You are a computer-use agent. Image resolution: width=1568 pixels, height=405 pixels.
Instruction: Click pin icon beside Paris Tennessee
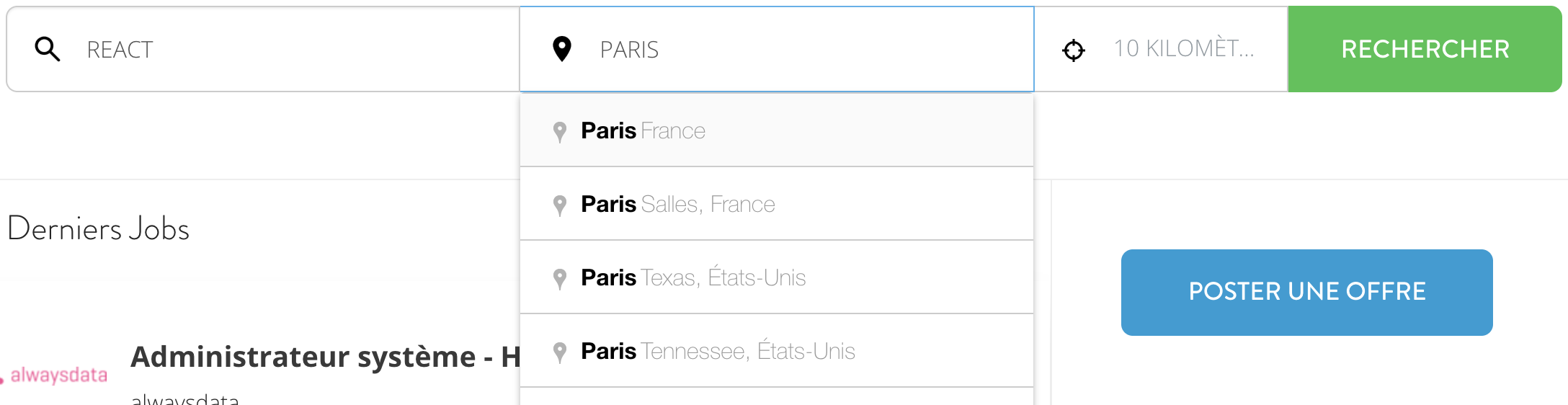click(x=559, y=352)
